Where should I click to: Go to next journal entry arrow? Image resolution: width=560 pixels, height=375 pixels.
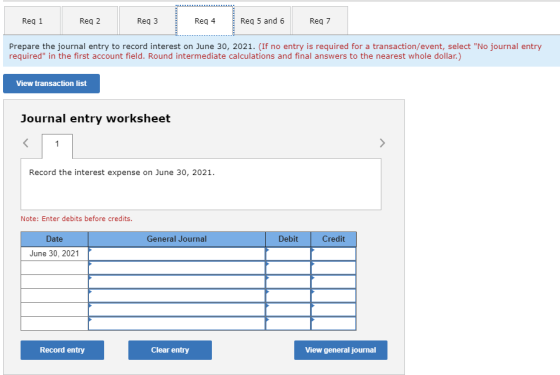(382, 143)
